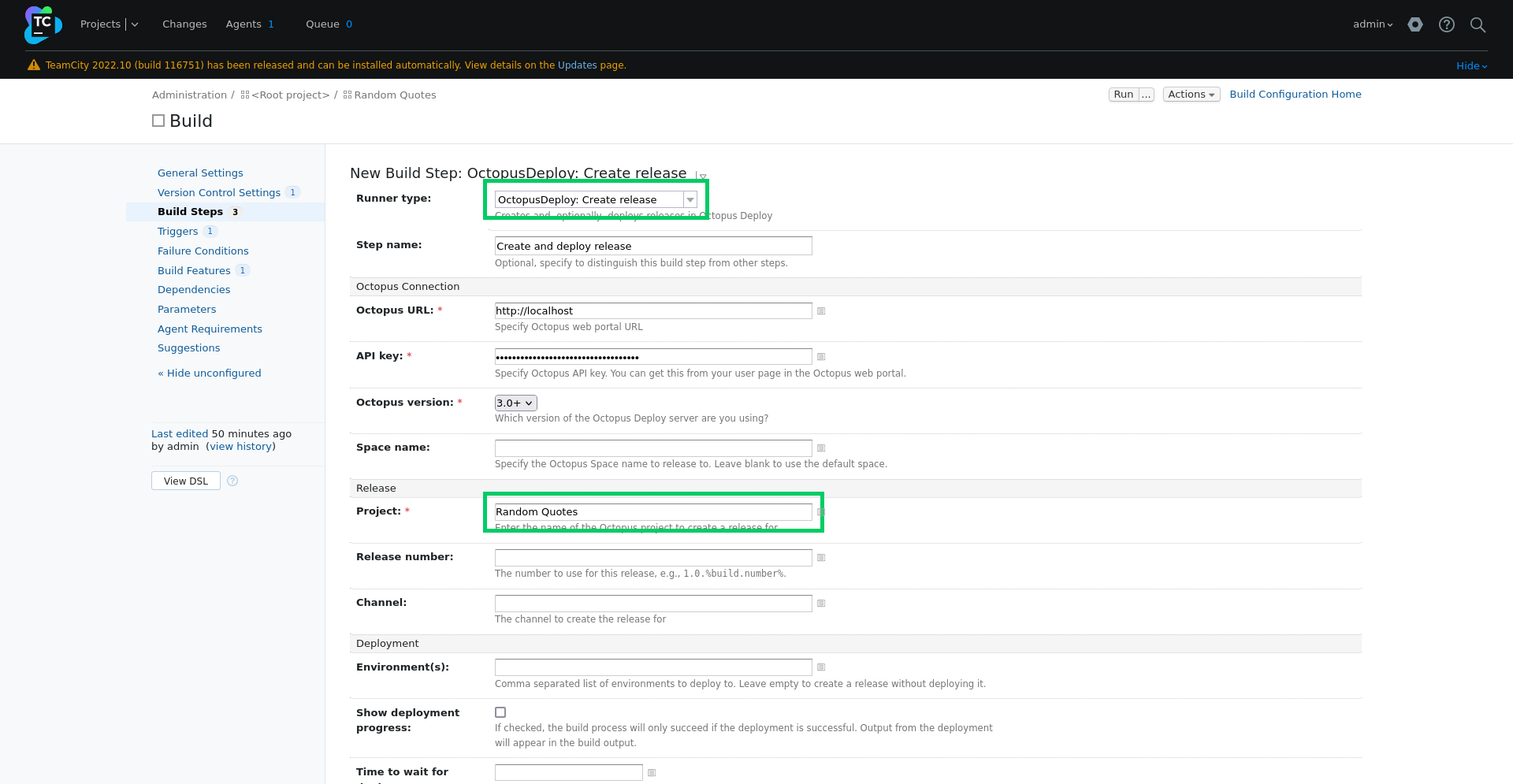Open parameter picker for Time to wait
The width and height of the screenshot is (1513, 784).
click(652, 773)
